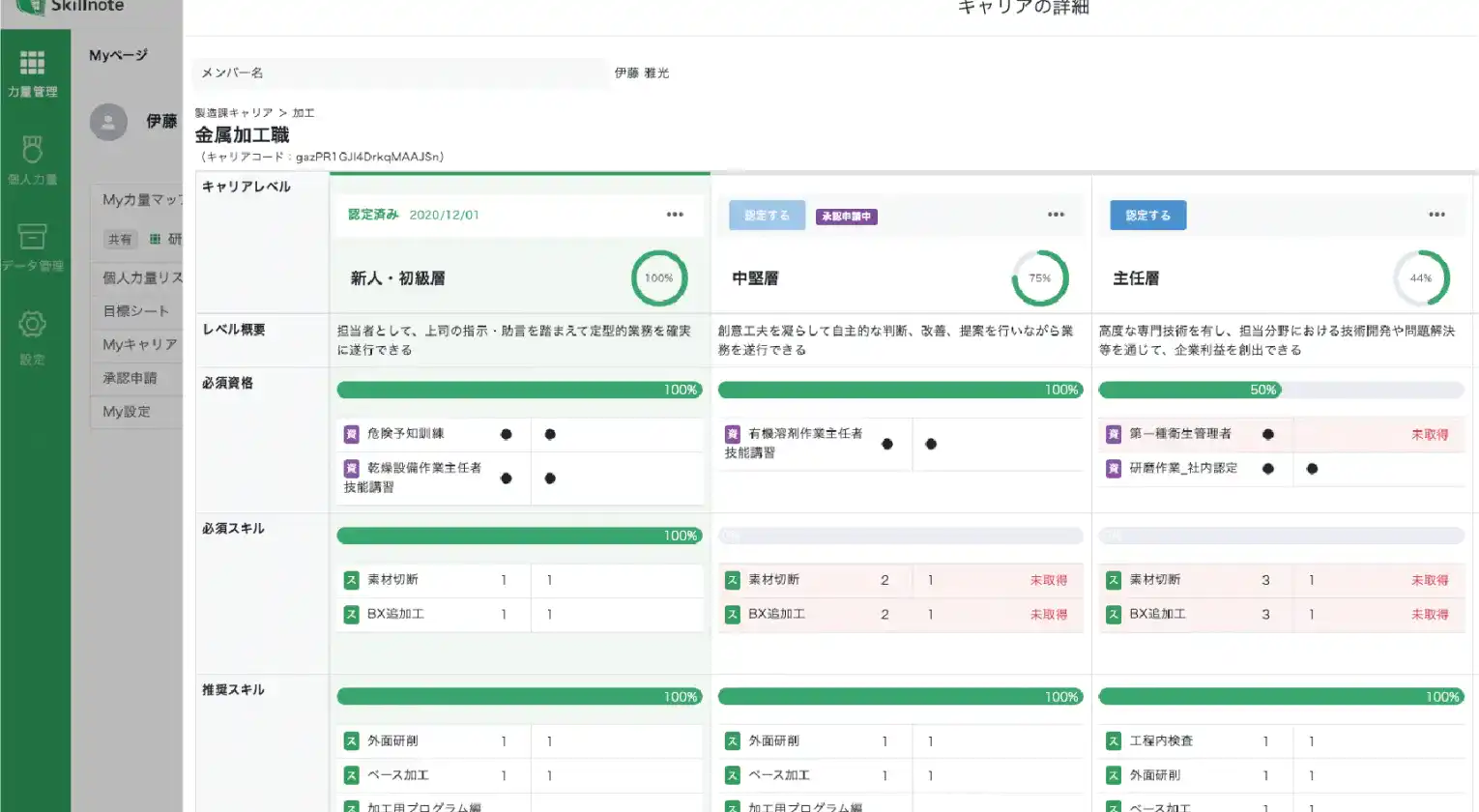
Task: Click 50% 必須資格 progress bar in 主任層
Action: tap(1281, 390)
